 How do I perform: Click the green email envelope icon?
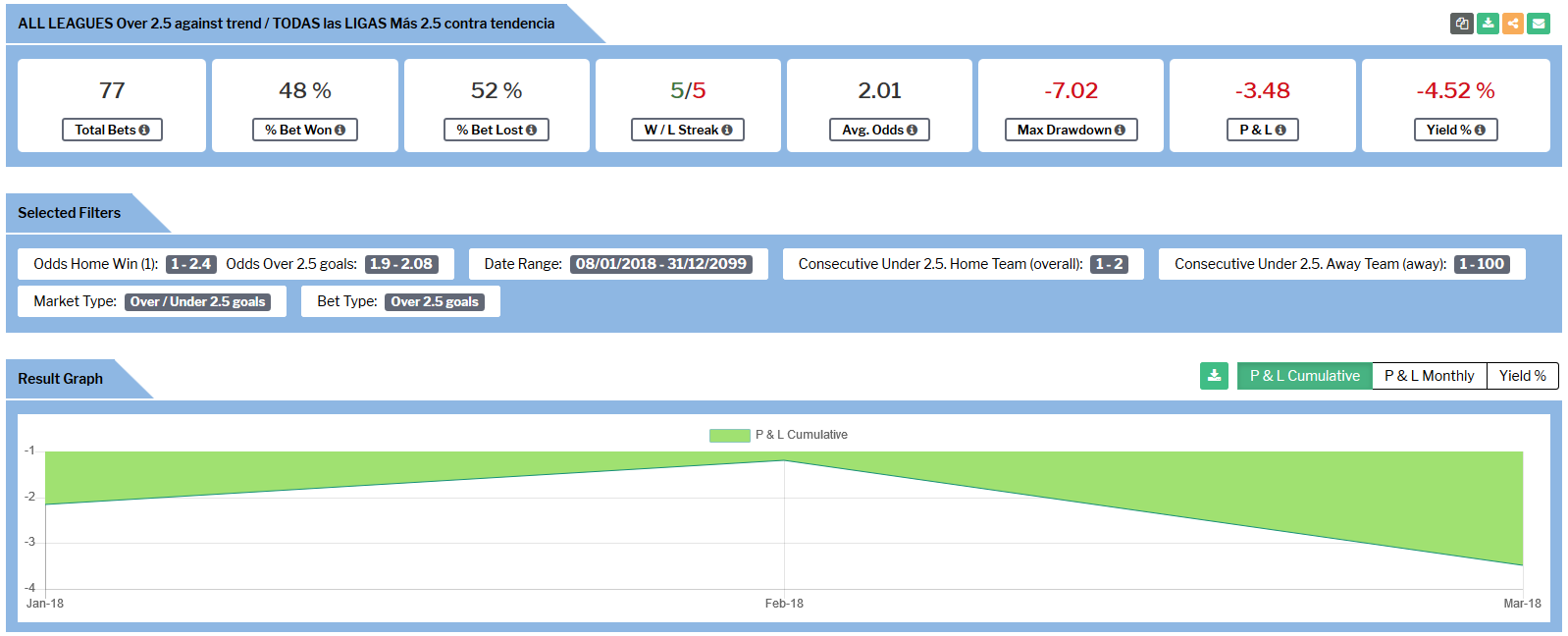[1539, 24]
